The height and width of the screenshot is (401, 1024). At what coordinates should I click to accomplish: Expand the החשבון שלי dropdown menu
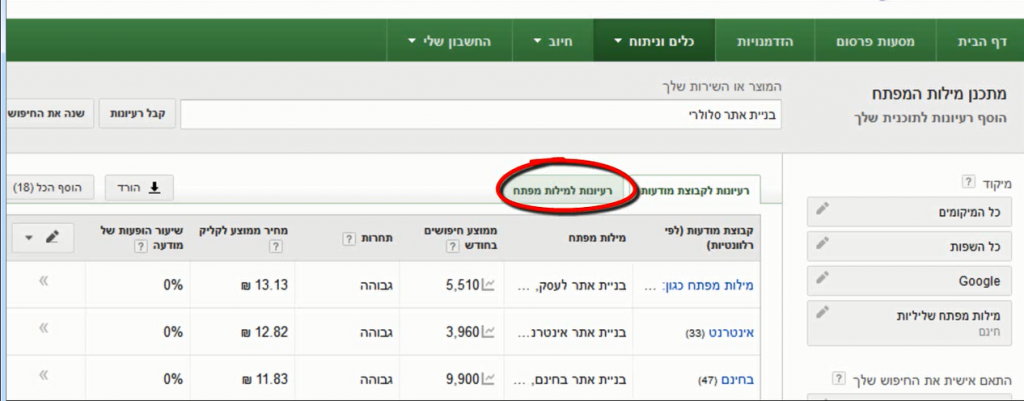[x=449, y=41]
